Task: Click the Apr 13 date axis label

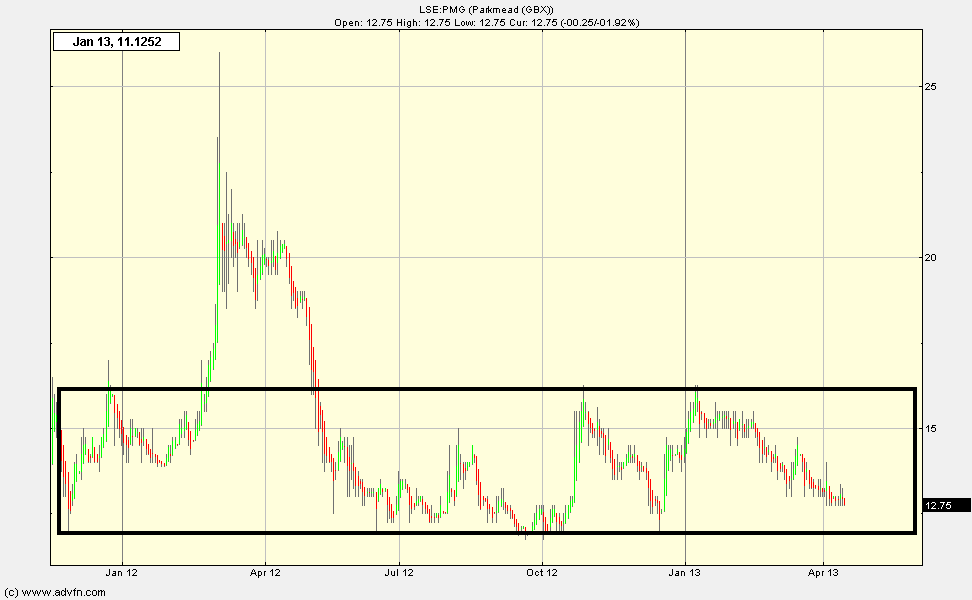Action: pos(823,572)
